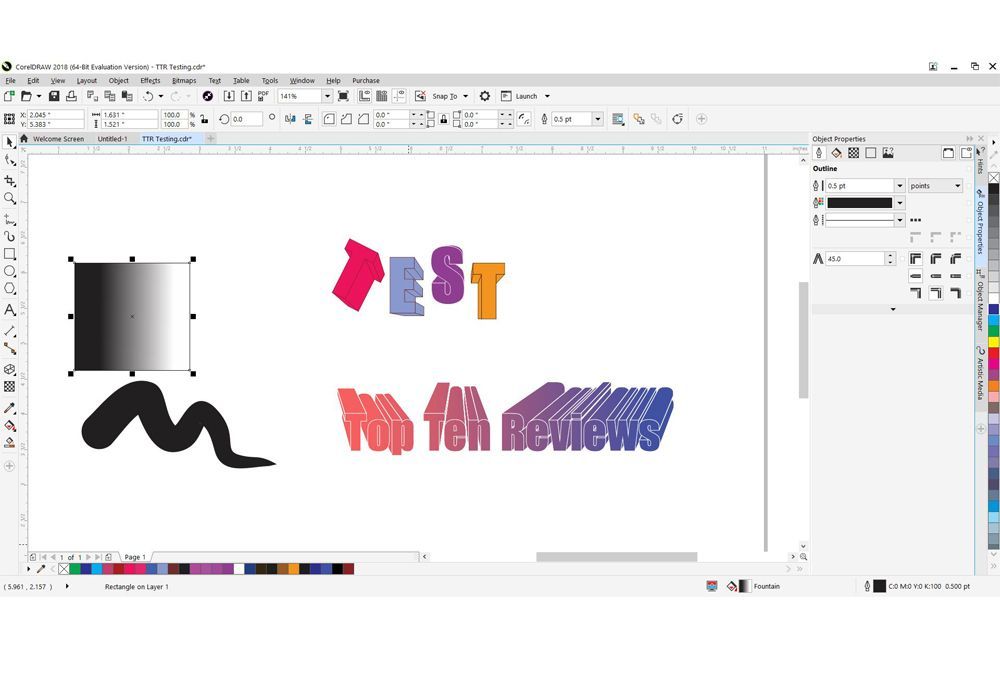This screenshot has width=1000, height=682.
Task: Toggle the square line cap option
Action: 954,275
